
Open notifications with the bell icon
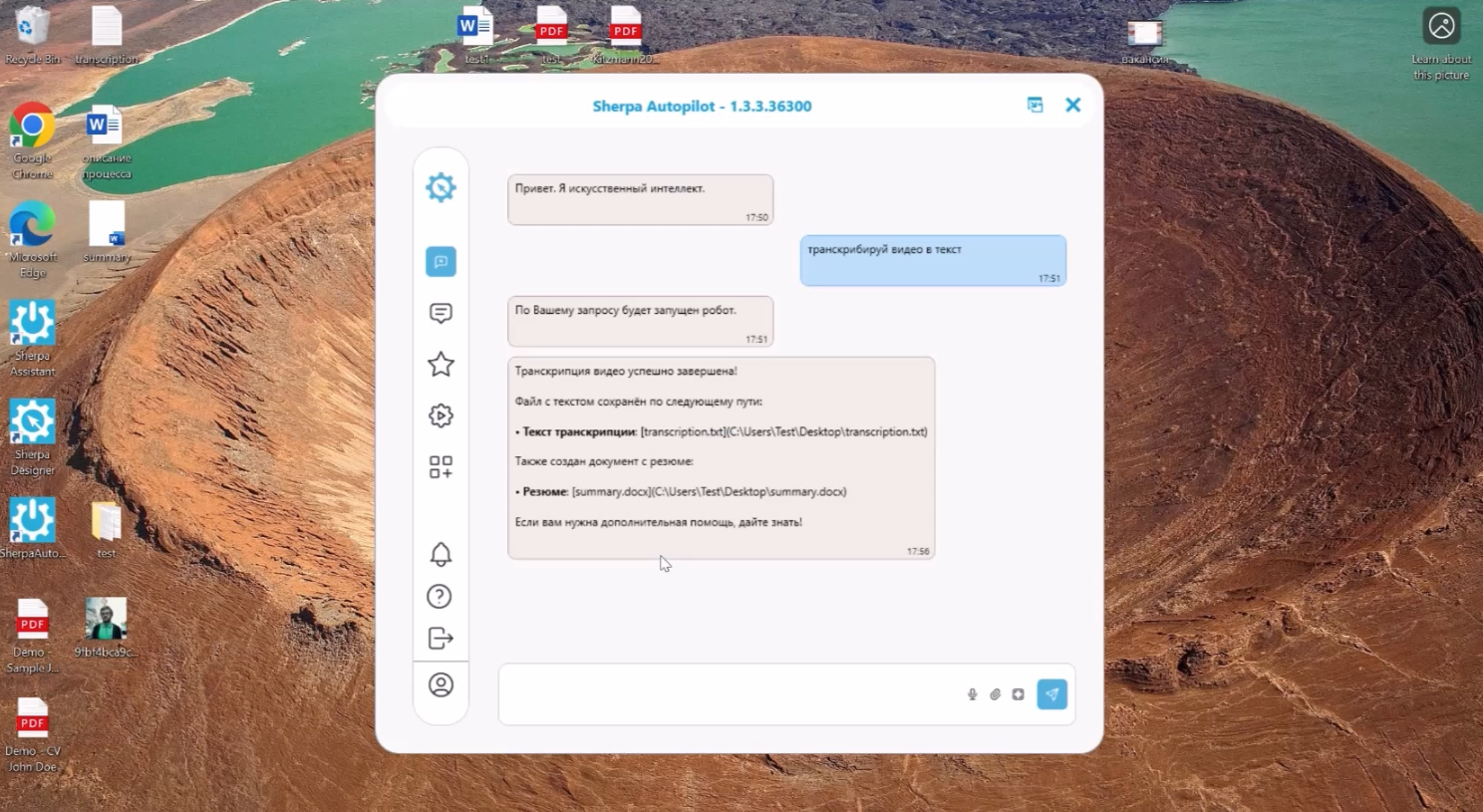pyautogui.click(x=441, y=554)
